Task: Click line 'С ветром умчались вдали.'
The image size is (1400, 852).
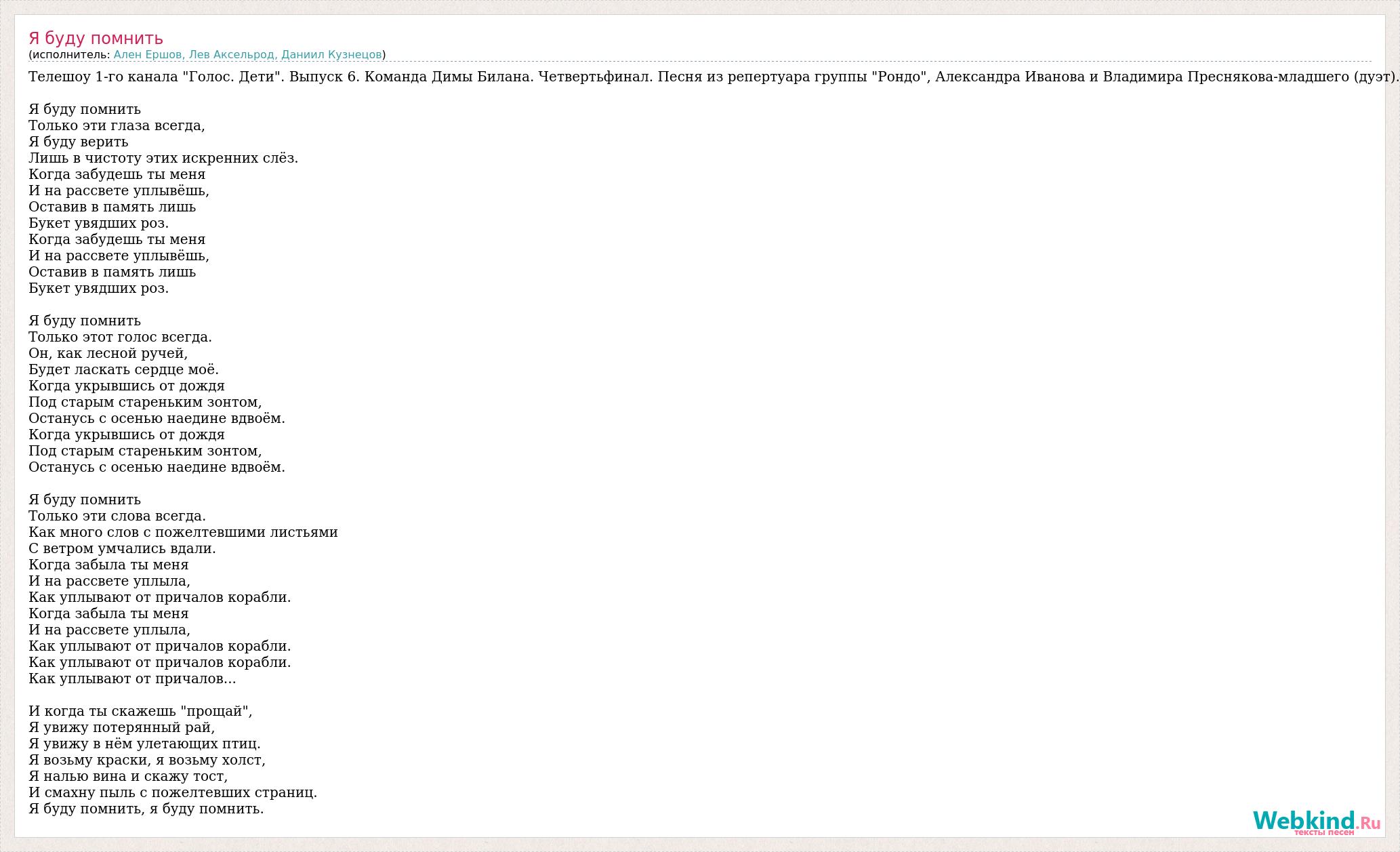Action: point(122,548)
